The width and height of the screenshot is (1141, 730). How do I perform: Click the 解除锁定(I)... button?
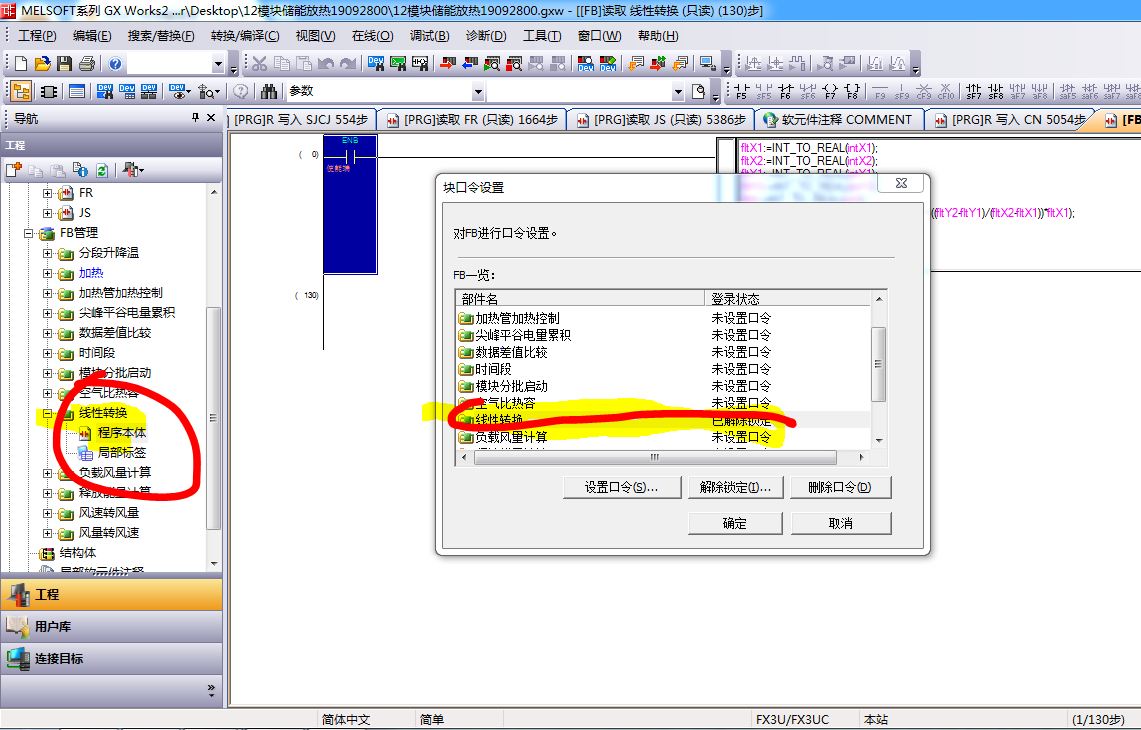point(735,488)
